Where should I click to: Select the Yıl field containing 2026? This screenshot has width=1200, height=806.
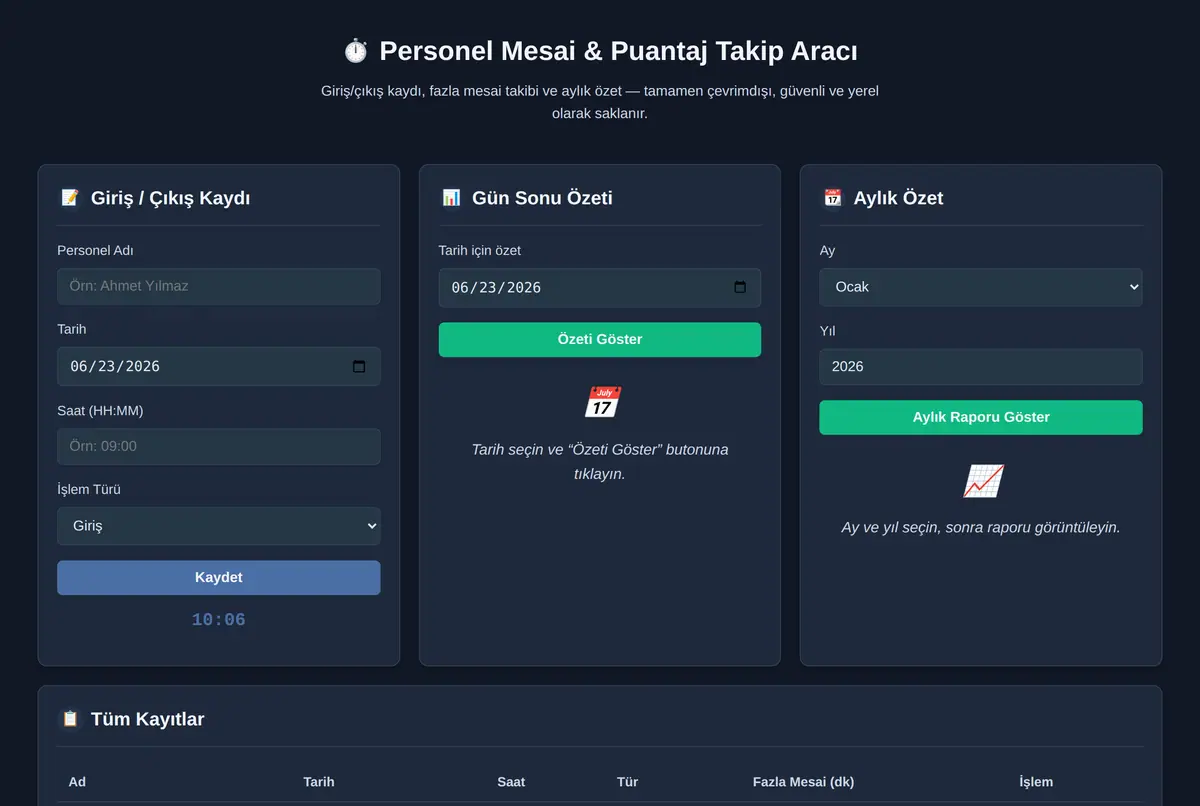point(981,367)
